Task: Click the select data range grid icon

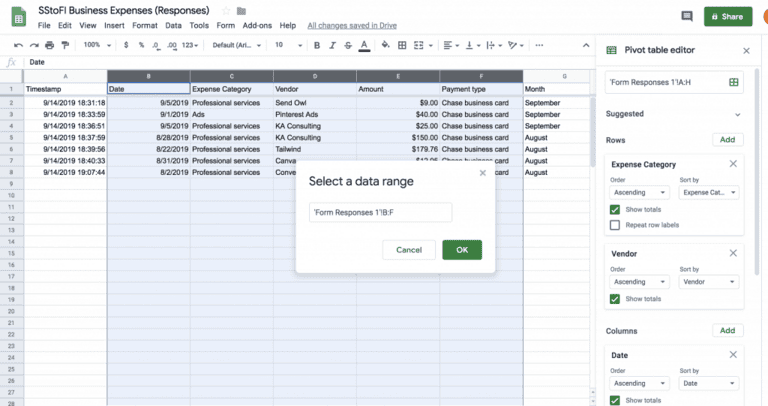Action: (733, 82)
